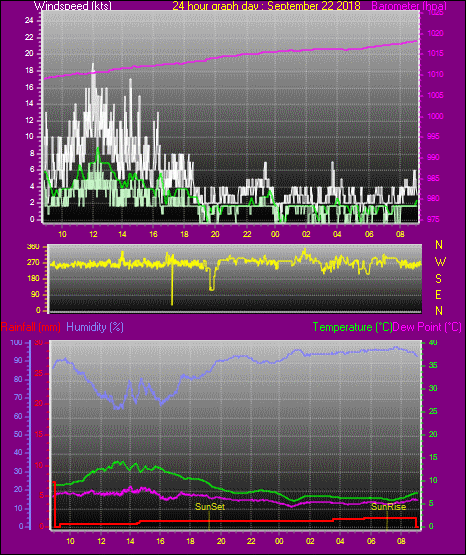The image size is (466, 555).
Task: Click the 1015 barometer axis value
Action: click(435, 53)
